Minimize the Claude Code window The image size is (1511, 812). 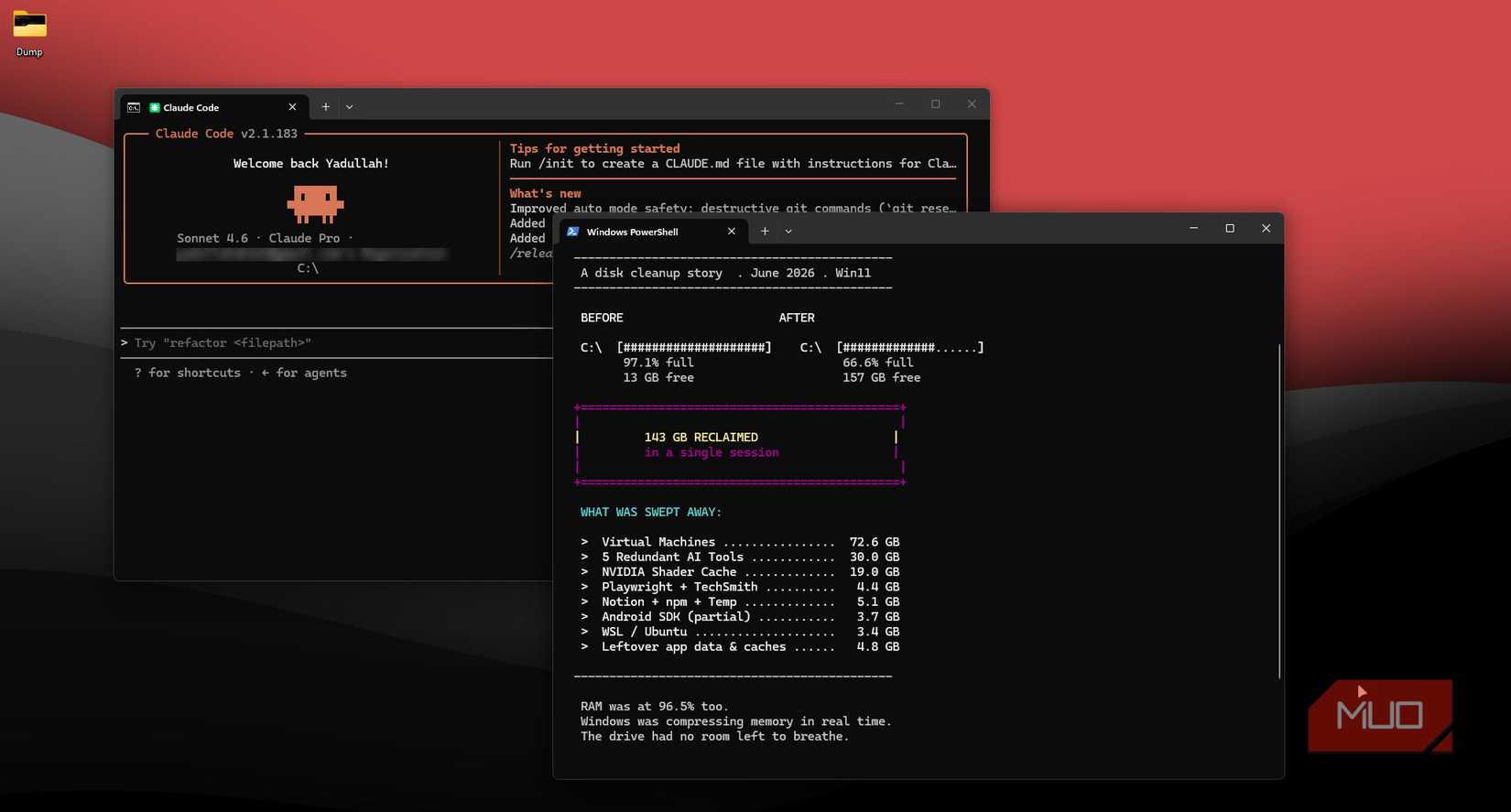click(899, 104)
